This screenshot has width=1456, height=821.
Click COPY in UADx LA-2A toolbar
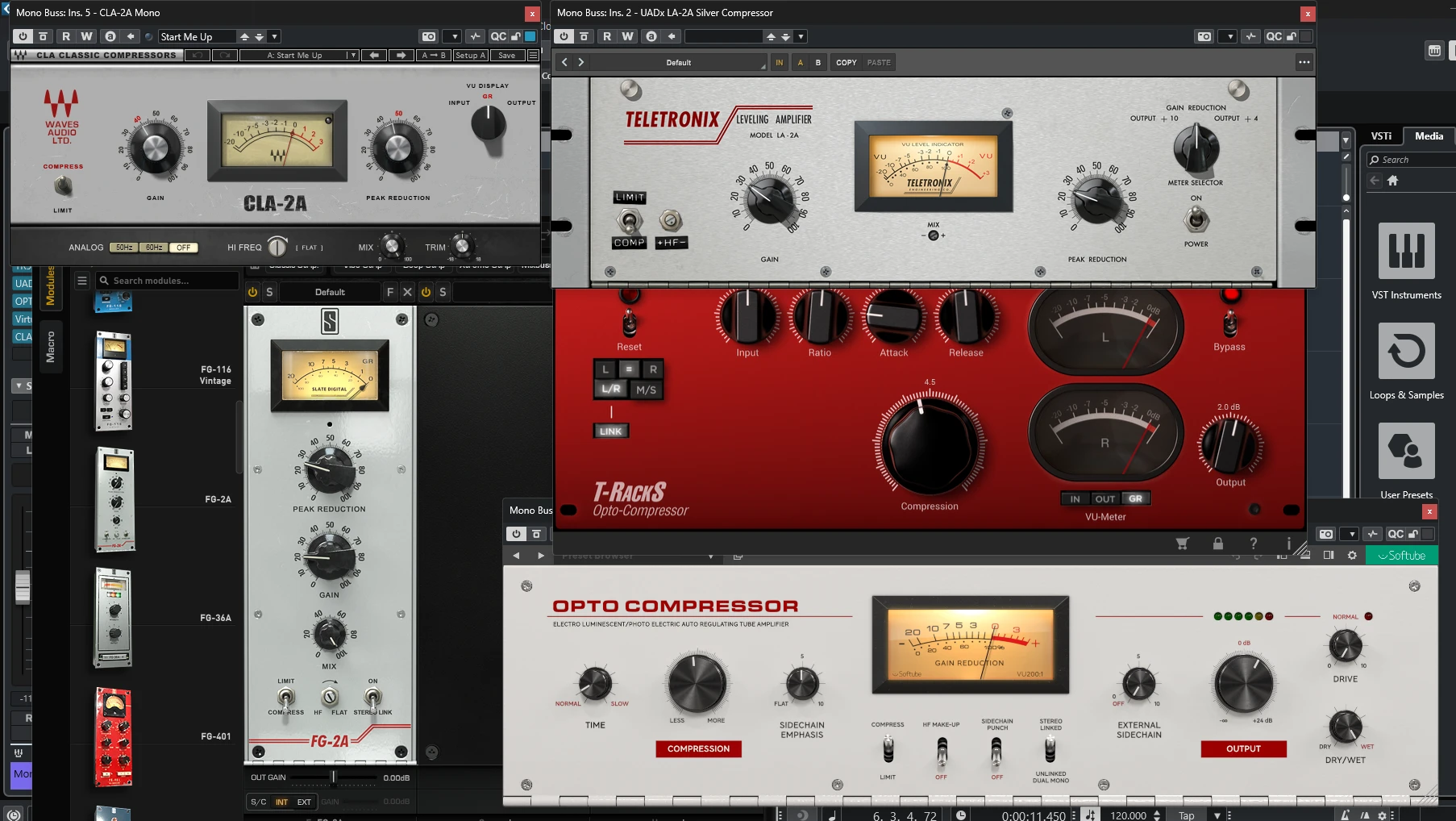tap(846, 62)
